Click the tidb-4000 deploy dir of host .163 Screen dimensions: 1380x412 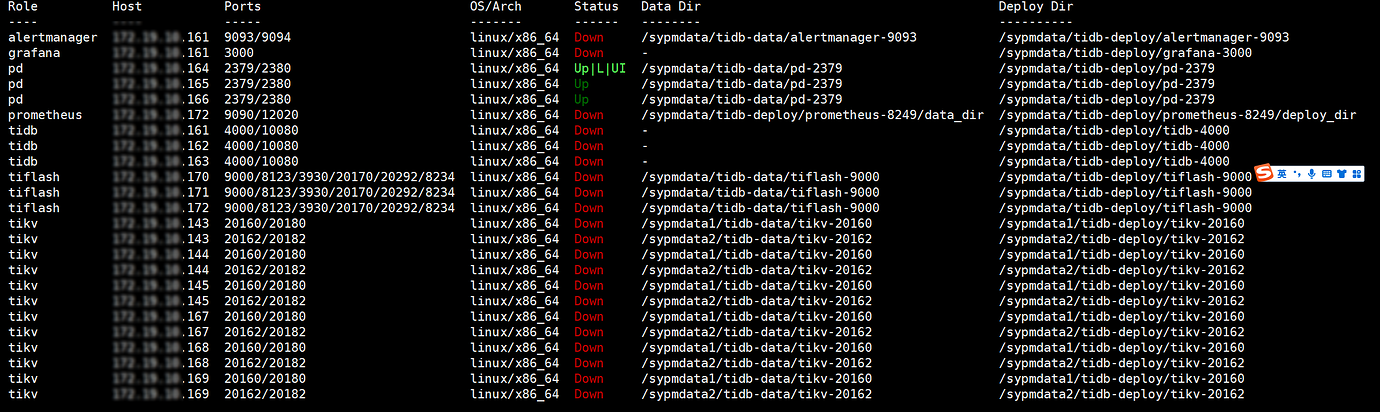[1114, 161]
